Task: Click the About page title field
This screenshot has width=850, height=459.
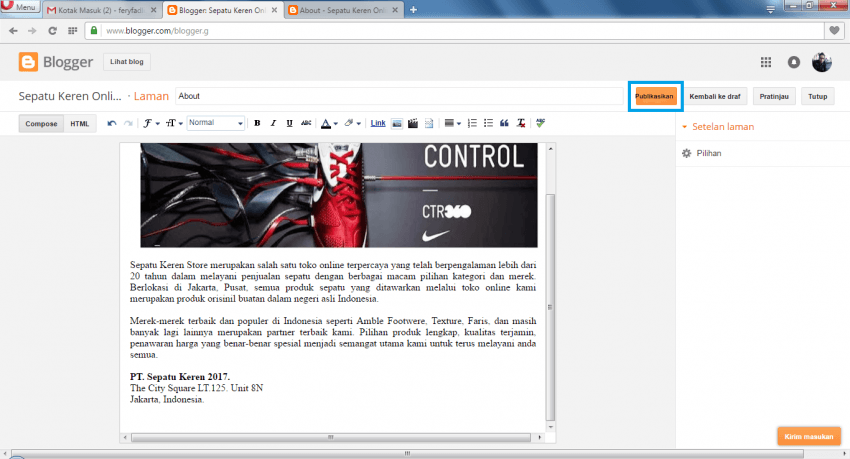Action: click(399, 96)
